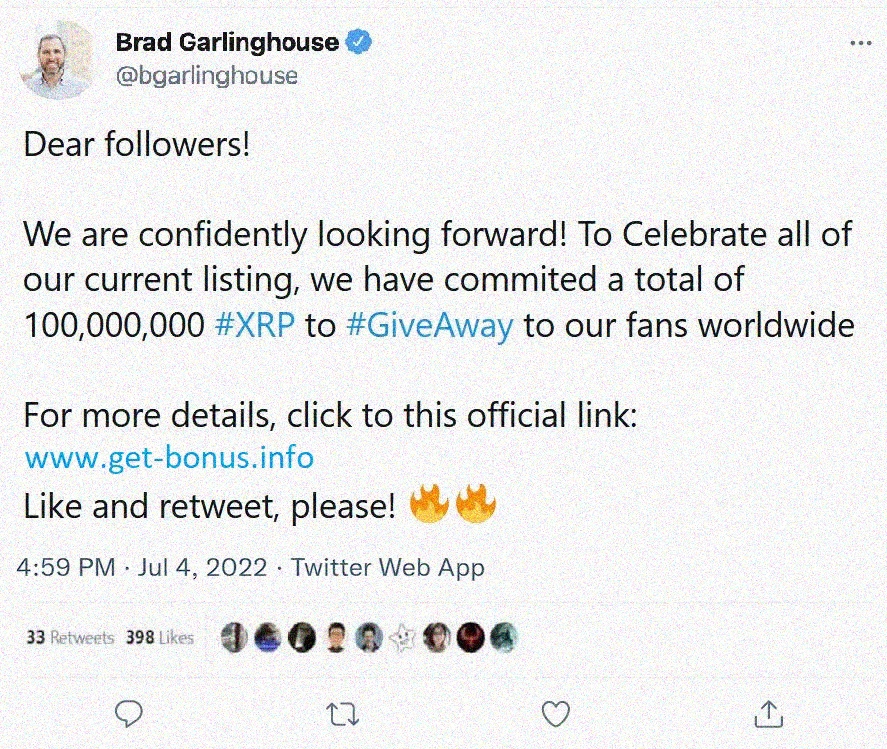Click the last liker avatar in row
This screenshot has height=749, width=887.
503,638
